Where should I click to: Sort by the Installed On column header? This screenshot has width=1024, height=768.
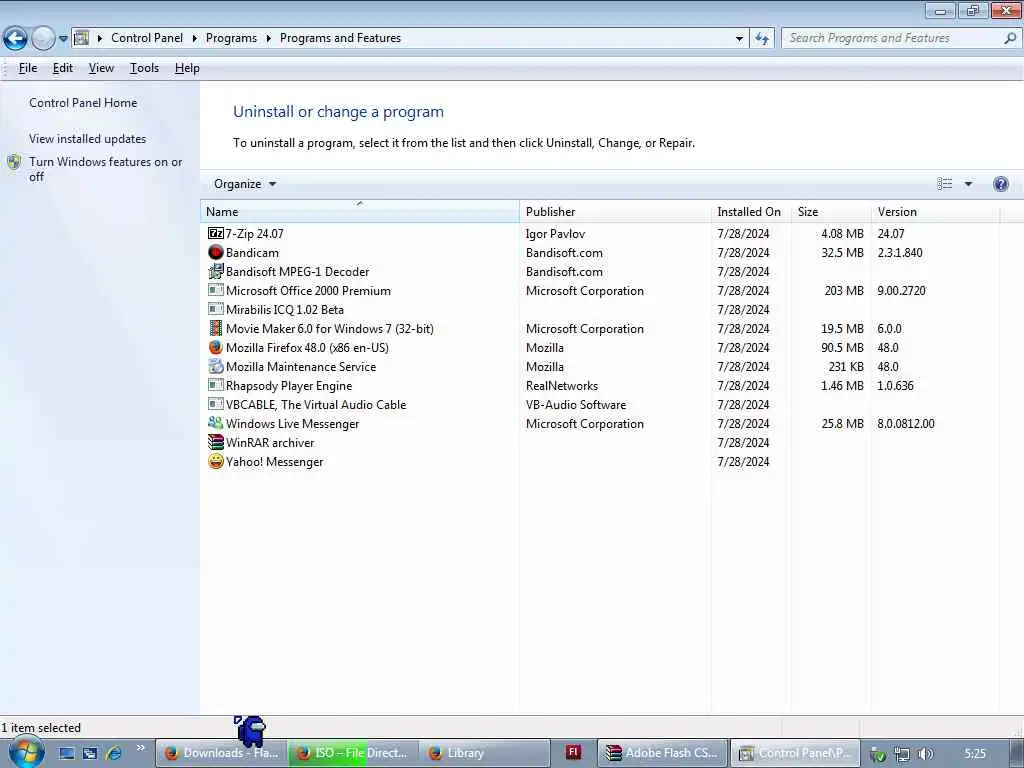751,212
